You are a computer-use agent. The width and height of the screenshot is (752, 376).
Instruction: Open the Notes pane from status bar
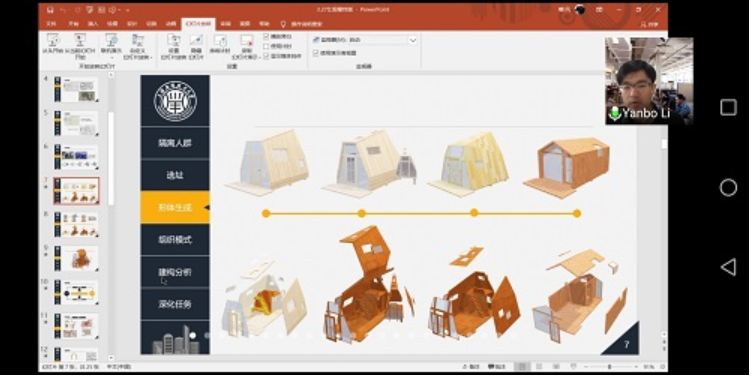tap(471, 367)
